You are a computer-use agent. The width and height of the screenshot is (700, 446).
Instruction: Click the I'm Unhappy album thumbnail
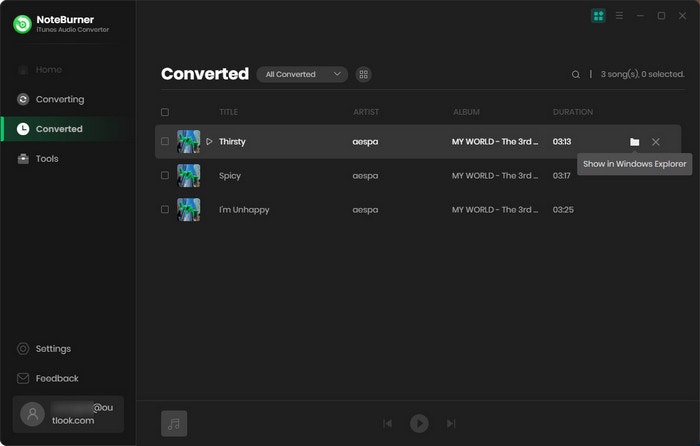click(x=189, y=209)
